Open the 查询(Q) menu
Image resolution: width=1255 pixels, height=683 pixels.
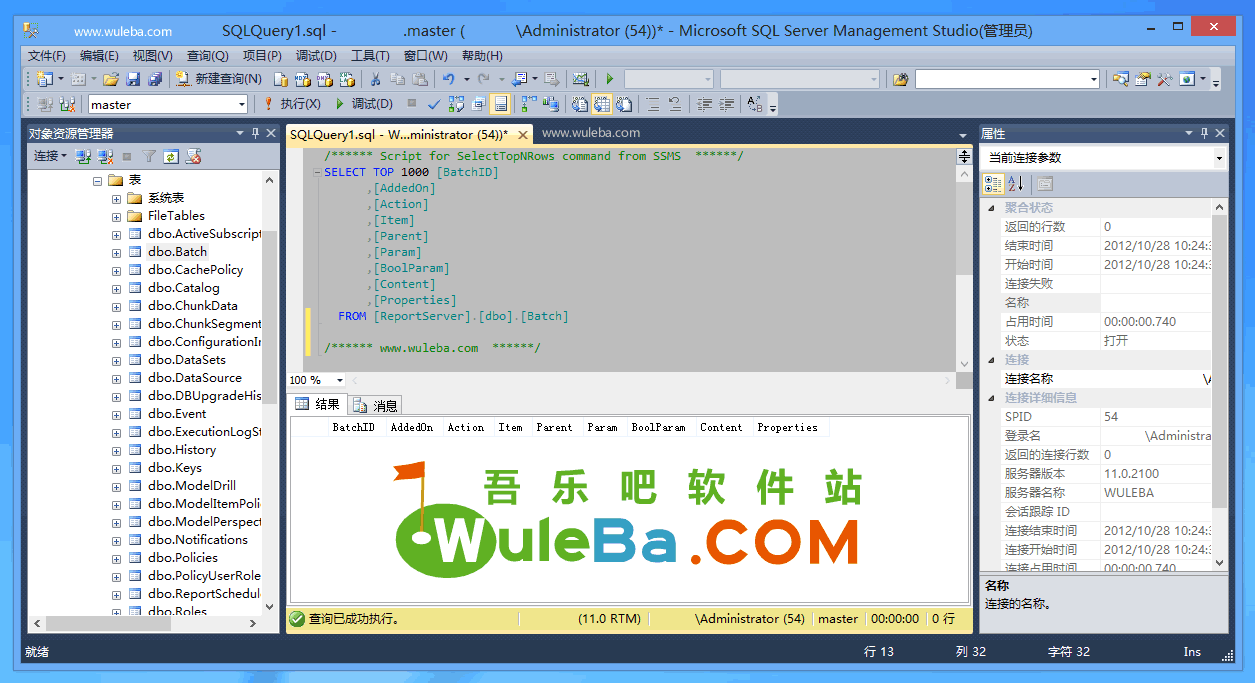[x=207, y=56]
